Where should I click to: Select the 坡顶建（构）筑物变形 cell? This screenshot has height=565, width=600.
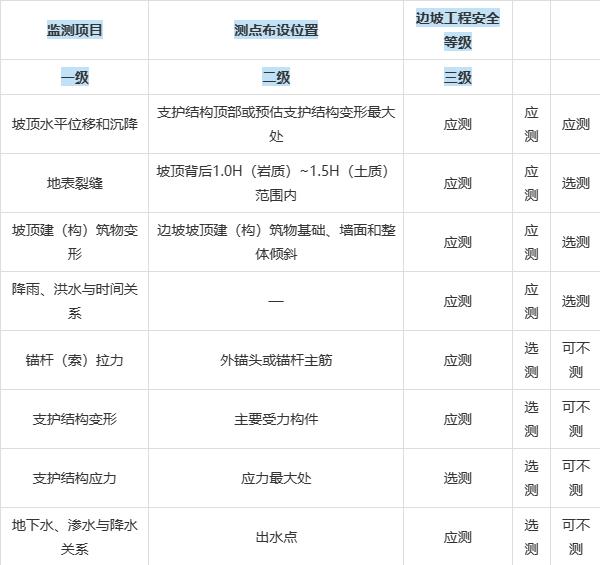75,242
